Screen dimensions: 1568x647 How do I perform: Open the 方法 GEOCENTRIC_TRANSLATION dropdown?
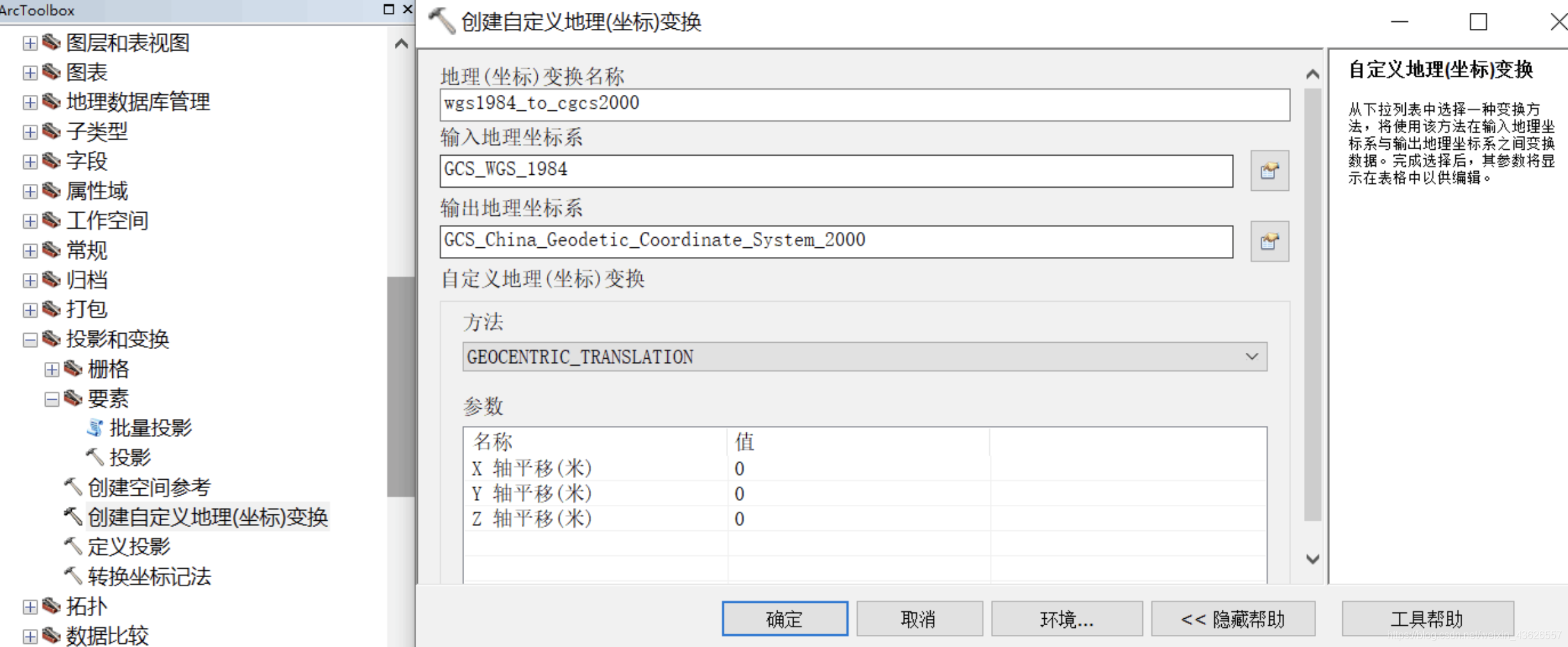point(865,357)
